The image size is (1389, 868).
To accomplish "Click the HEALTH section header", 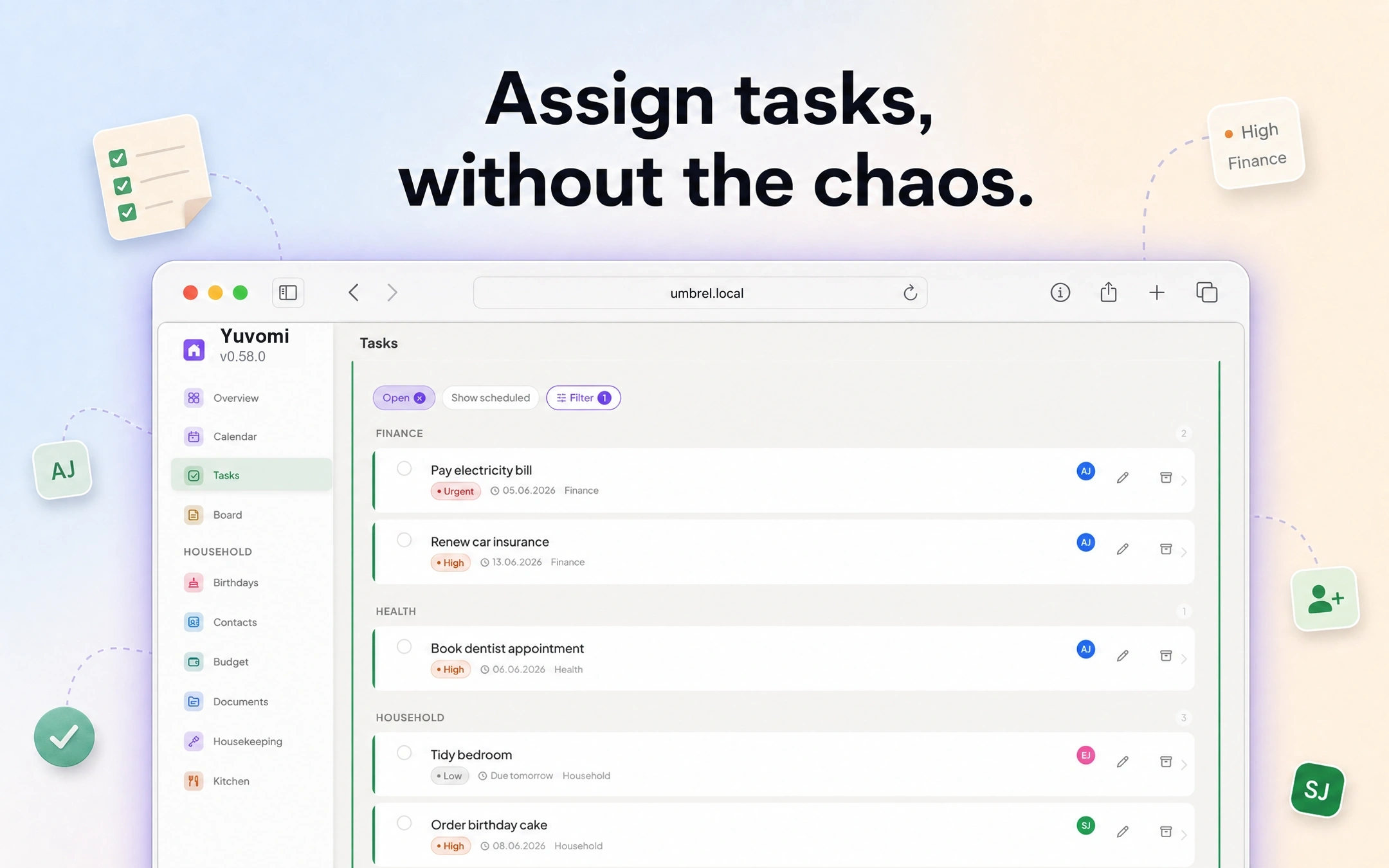I will [x=396, y=611].
